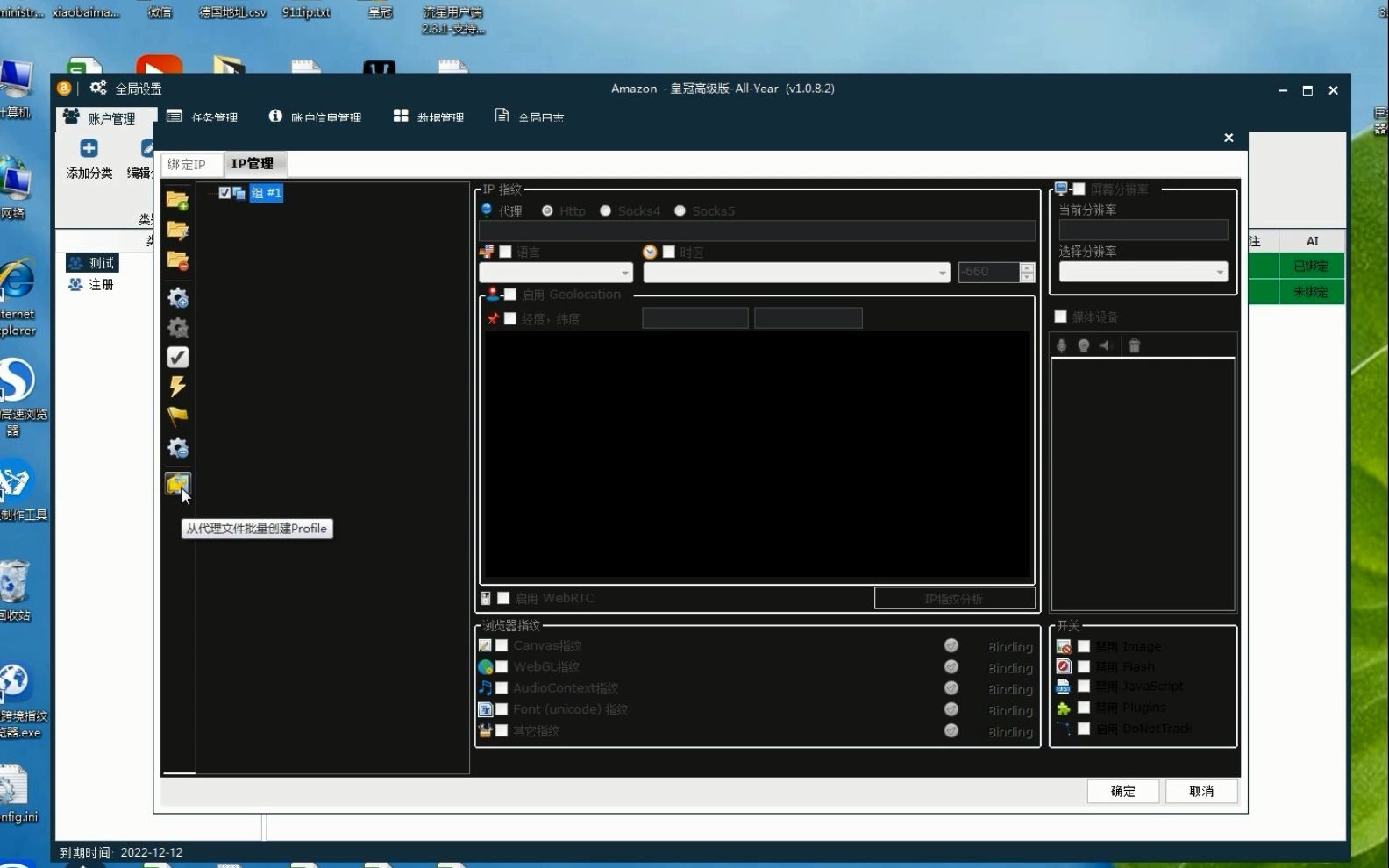Open the 全局日志 tab
Viewport: 1389px width, 868px height.
[530, 117]
